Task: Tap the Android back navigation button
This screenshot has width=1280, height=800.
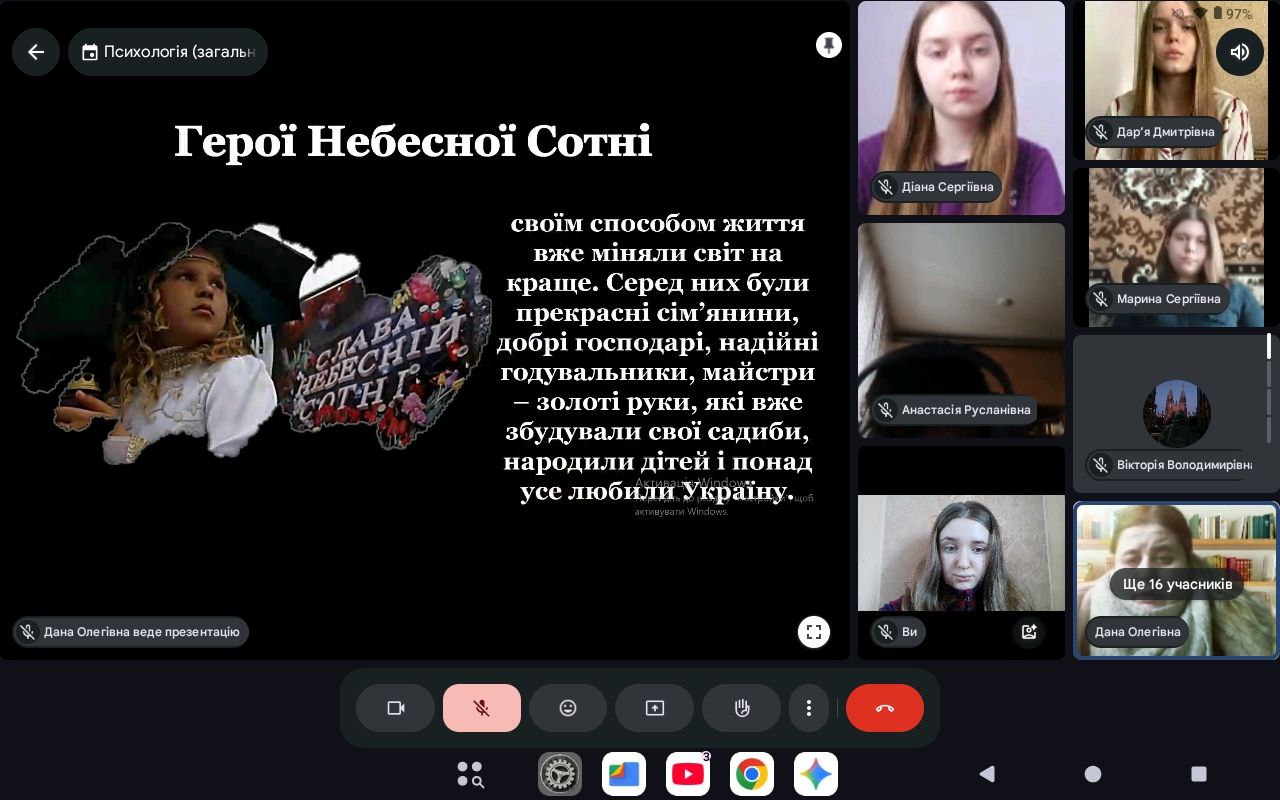Action: click(987, 773)
